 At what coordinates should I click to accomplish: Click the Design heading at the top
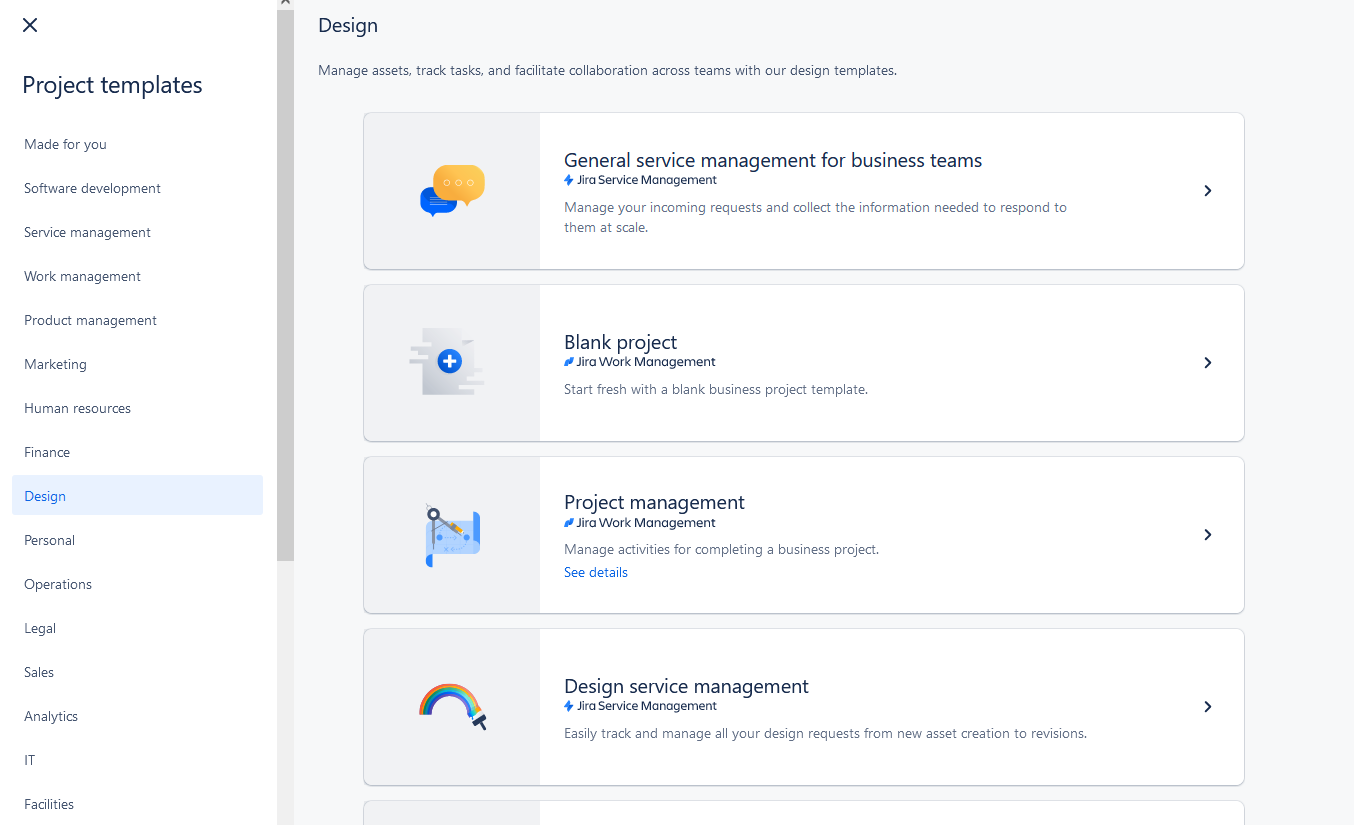348,26
